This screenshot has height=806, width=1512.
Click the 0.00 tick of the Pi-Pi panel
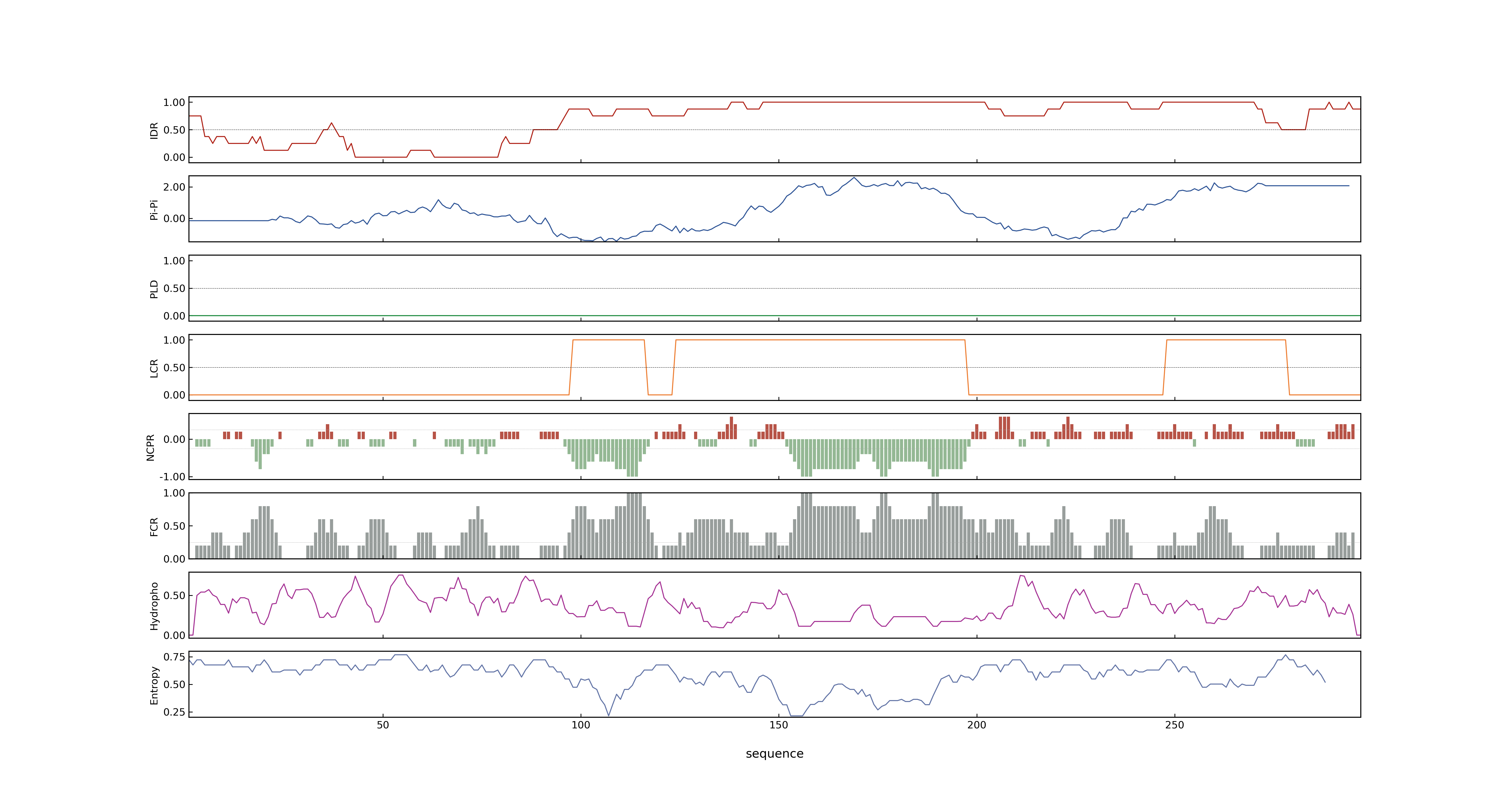tap(174, 219)
